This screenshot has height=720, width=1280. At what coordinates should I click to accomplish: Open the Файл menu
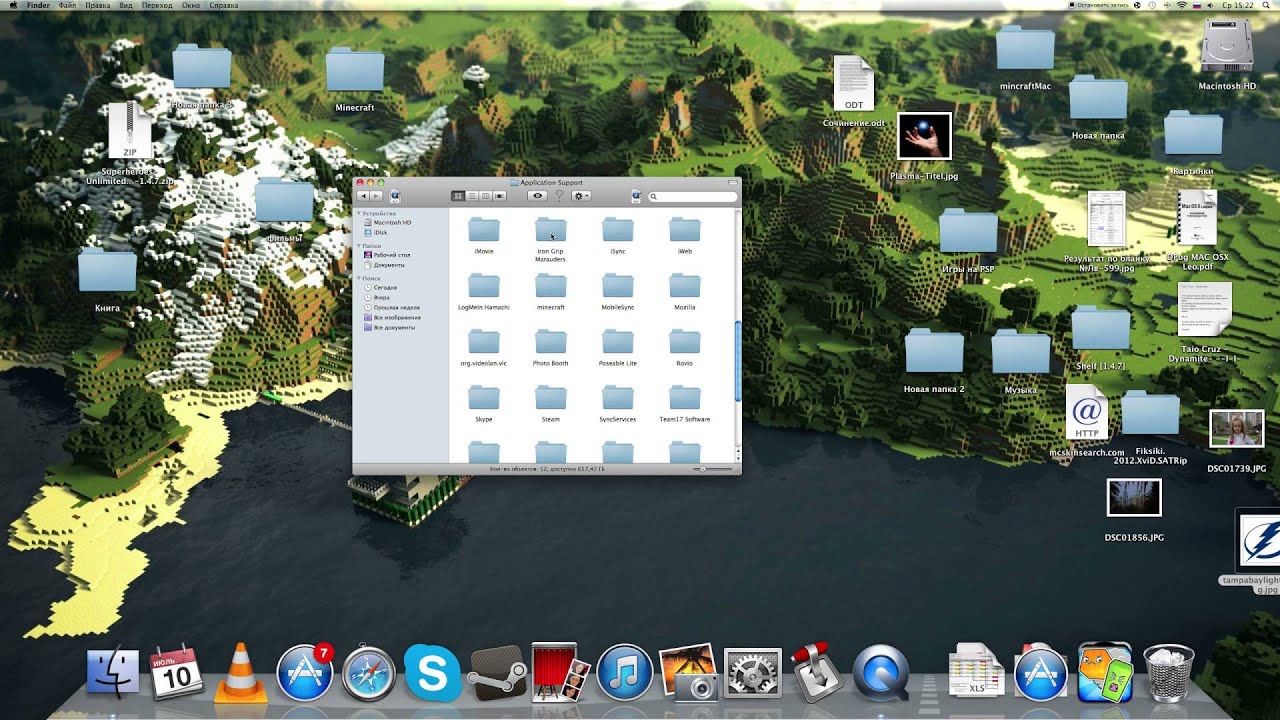(67, 5)
